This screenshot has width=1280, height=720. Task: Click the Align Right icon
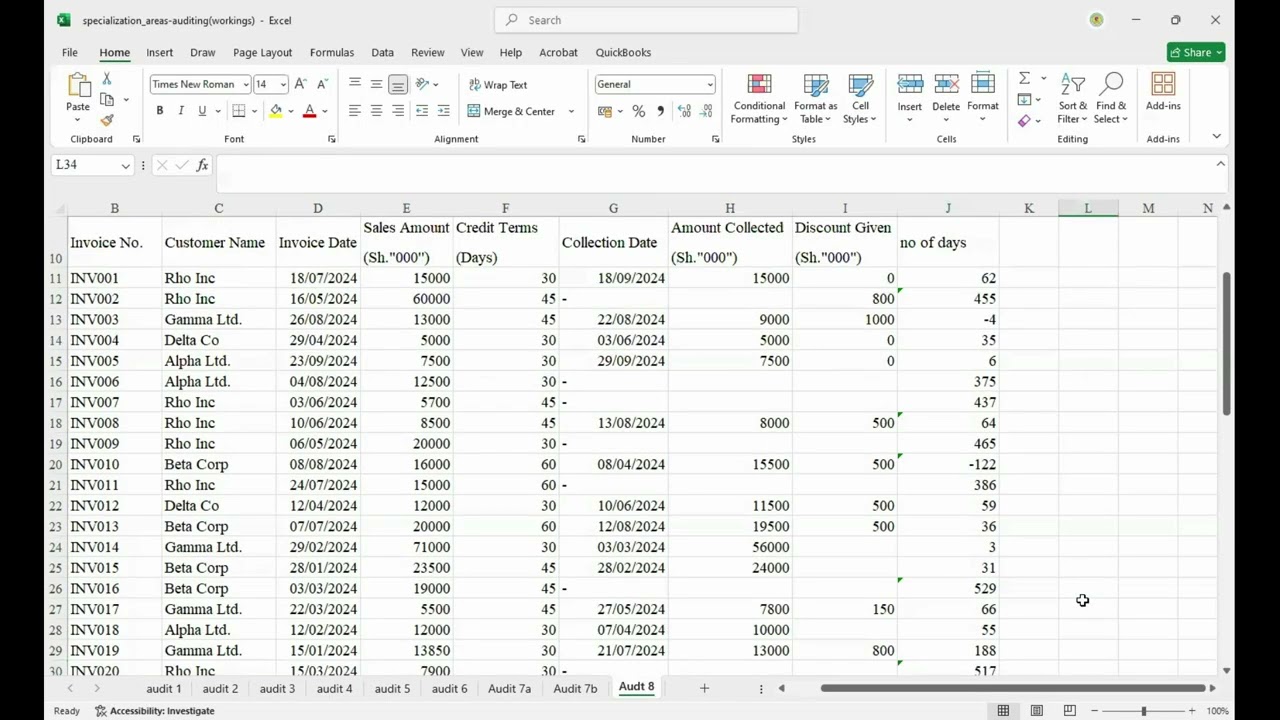coord(398,111)
